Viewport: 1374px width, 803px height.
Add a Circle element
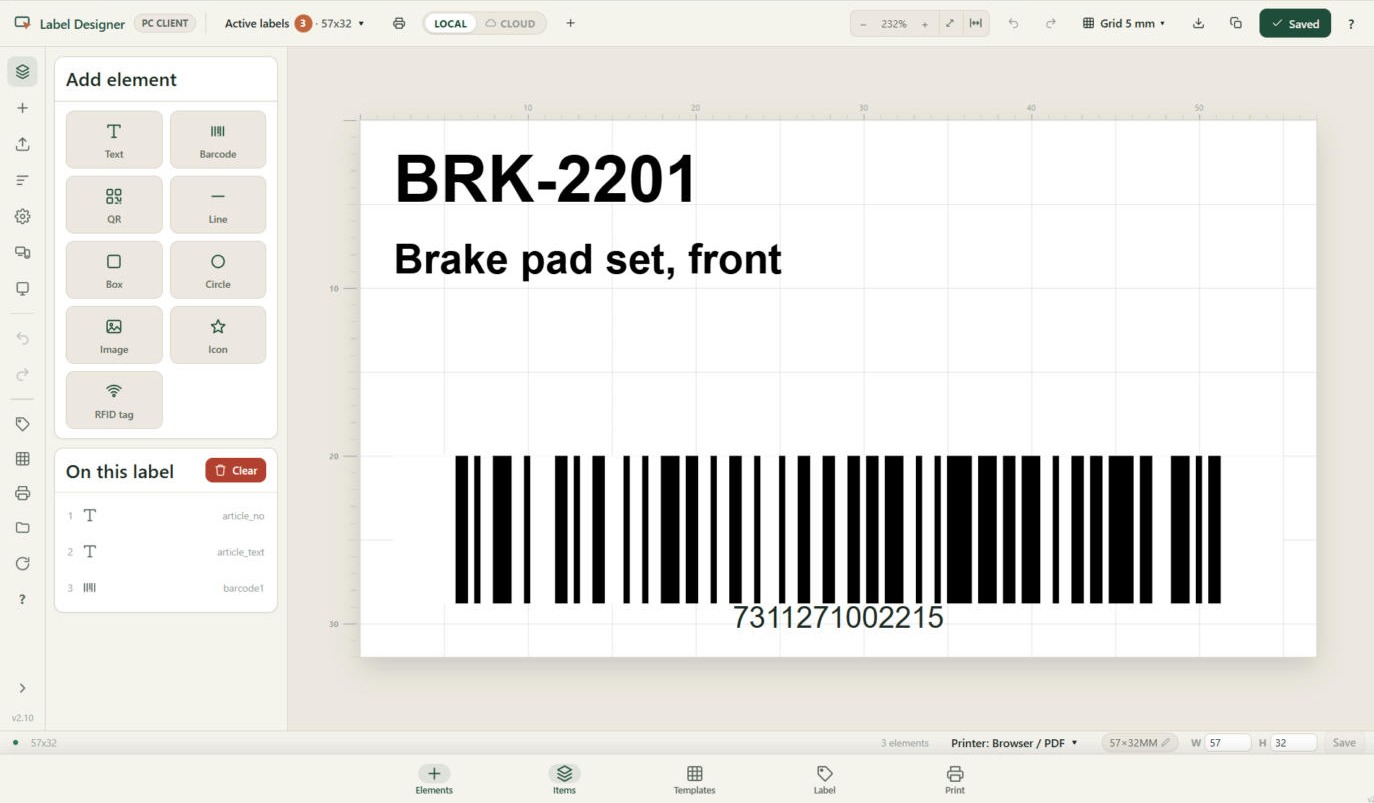[x=218, y=270]
